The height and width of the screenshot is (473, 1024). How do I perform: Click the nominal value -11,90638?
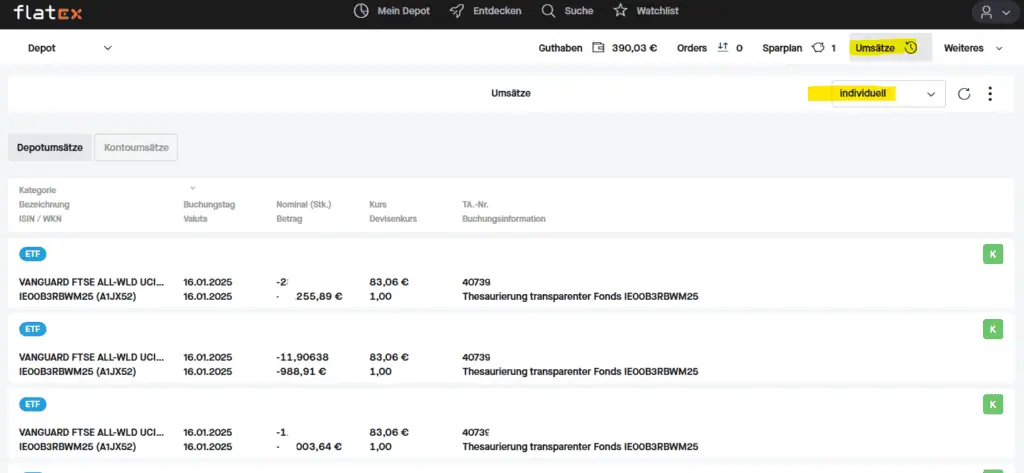click(302, 357)
